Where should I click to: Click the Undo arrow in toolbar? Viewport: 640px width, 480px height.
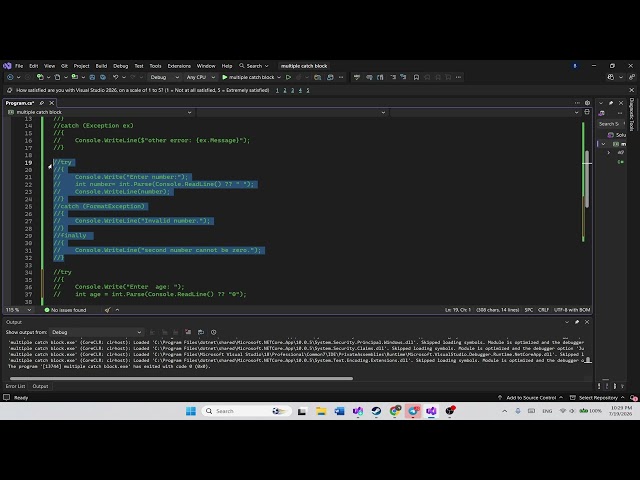click(116, 77)
